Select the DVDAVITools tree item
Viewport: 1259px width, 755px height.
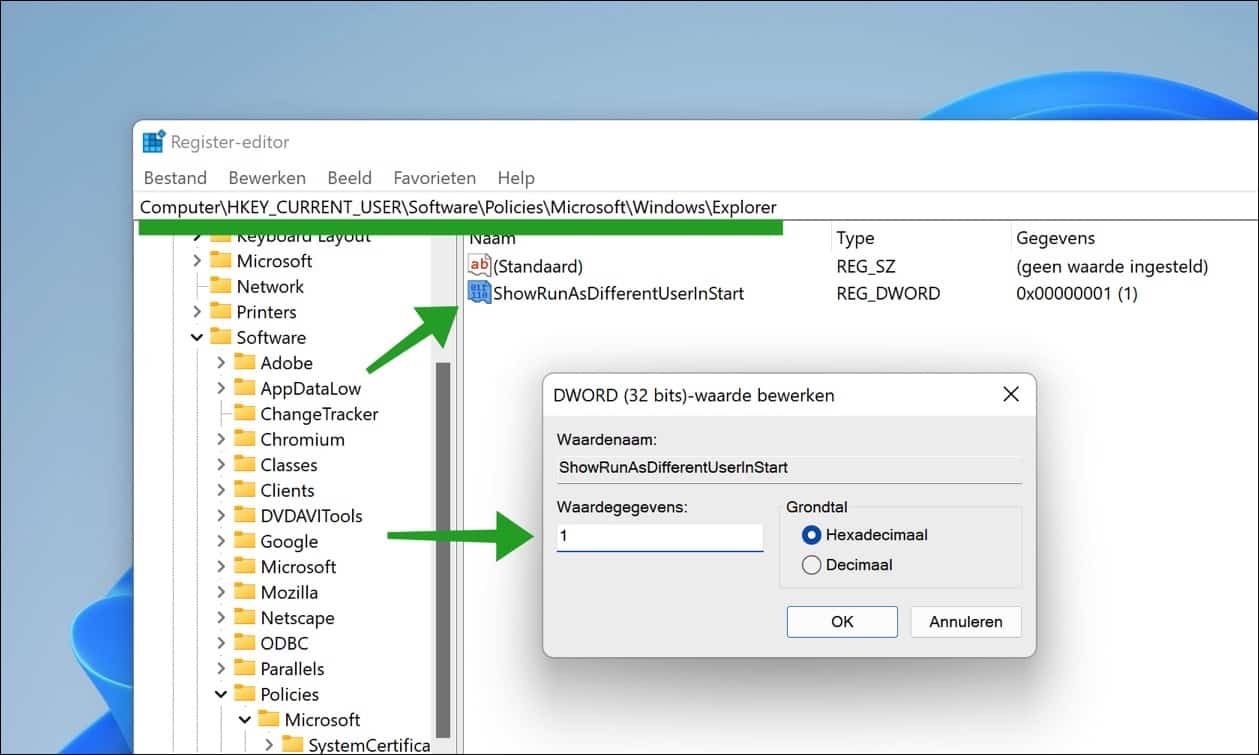point(311,516)
